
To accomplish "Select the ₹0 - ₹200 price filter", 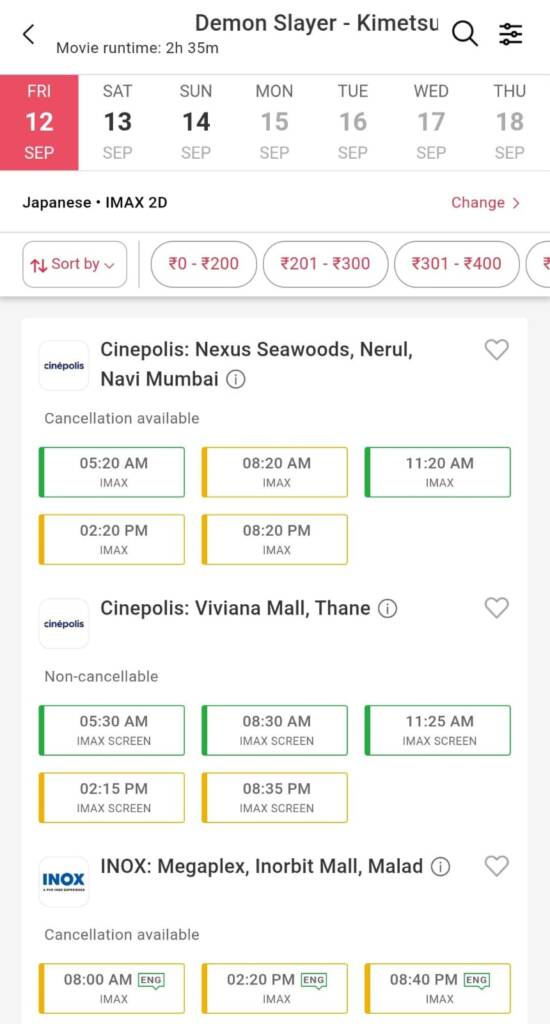I will (x=204, y=264).
